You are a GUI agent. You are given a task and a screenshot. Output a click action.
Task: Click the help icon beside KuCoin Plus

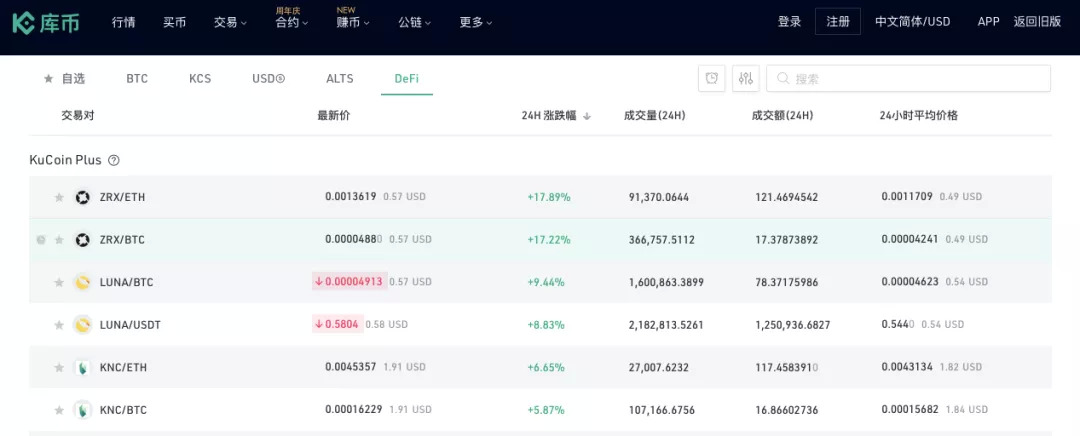point(114,160)
